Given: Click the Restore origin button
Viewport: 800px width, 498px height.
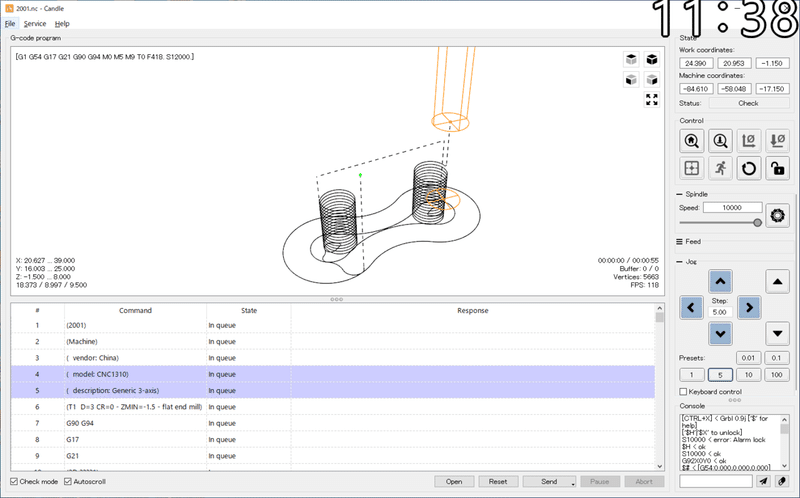Looking at the screenshot, I should [x=691, y=168].
